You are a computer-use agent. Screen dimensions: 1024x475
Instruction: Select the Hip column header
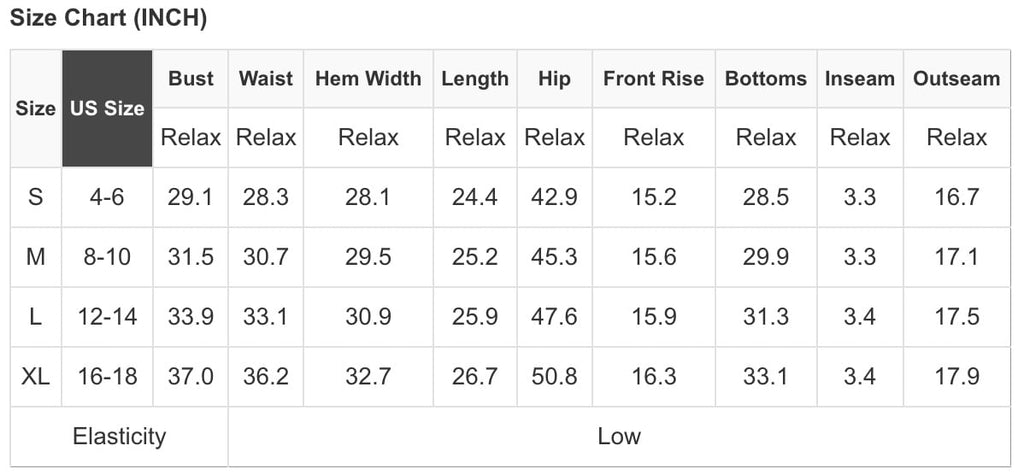(x=554, y=79)
